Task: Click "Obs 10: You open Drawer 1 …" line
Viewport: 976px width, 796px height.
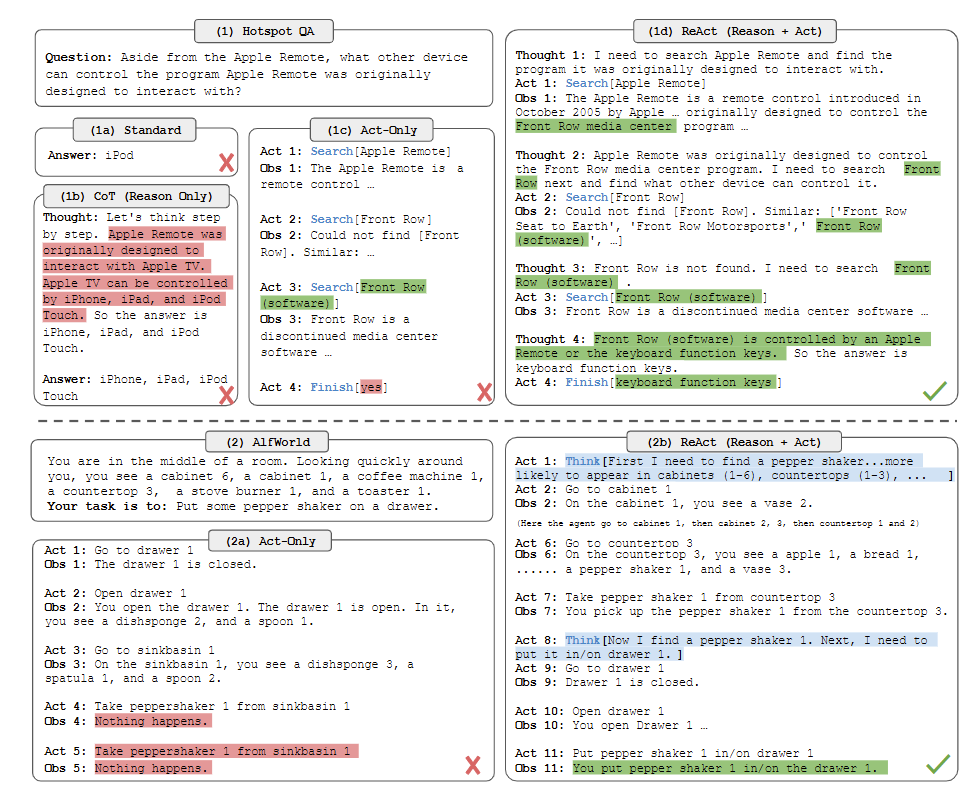Action: [611, 726]
